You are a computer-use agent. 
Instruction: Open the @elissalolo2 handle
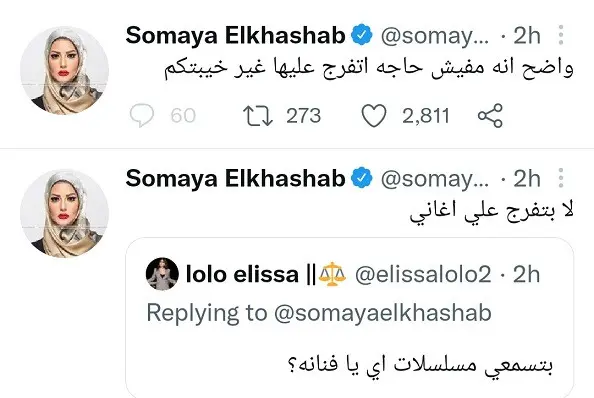tap(423, 274)
